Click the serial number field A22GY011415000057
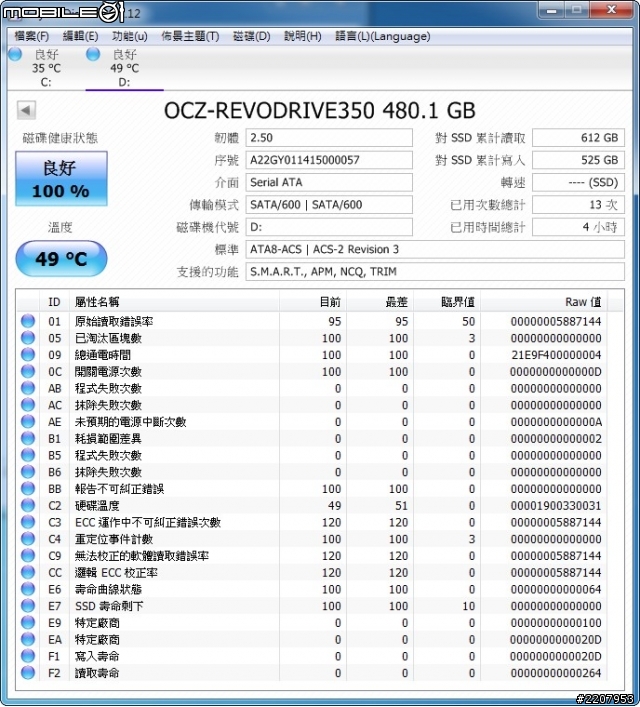 329,160
